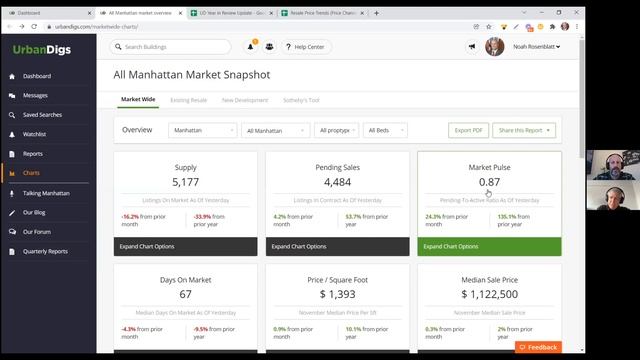Image resolution: width=640 pixels, height=360 pixels.
Task: Select Charts in the sidebar
Action: [x=31, y=173]
